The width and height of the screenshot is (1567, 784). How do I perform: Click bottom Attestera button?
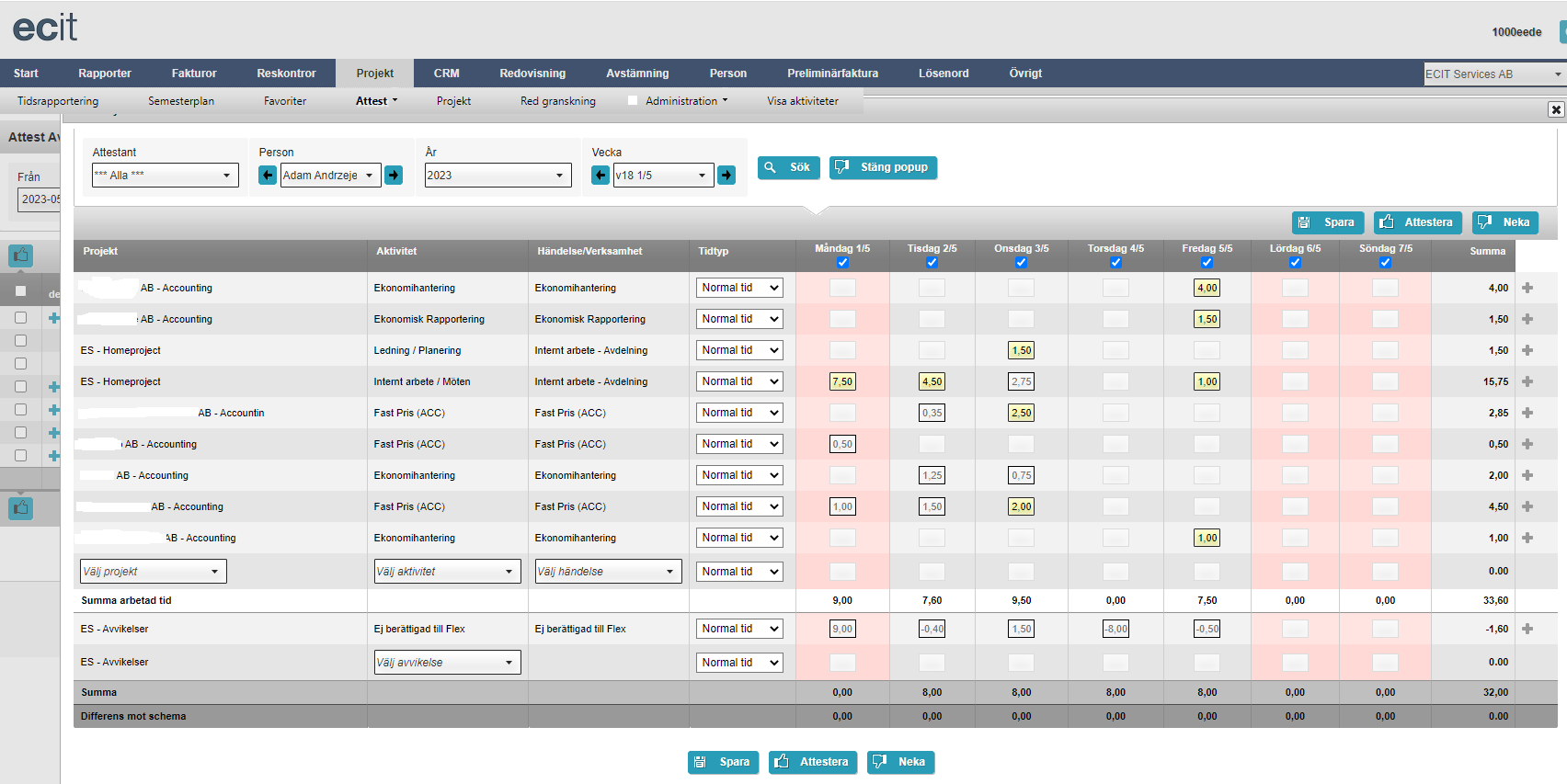[813, 762]
